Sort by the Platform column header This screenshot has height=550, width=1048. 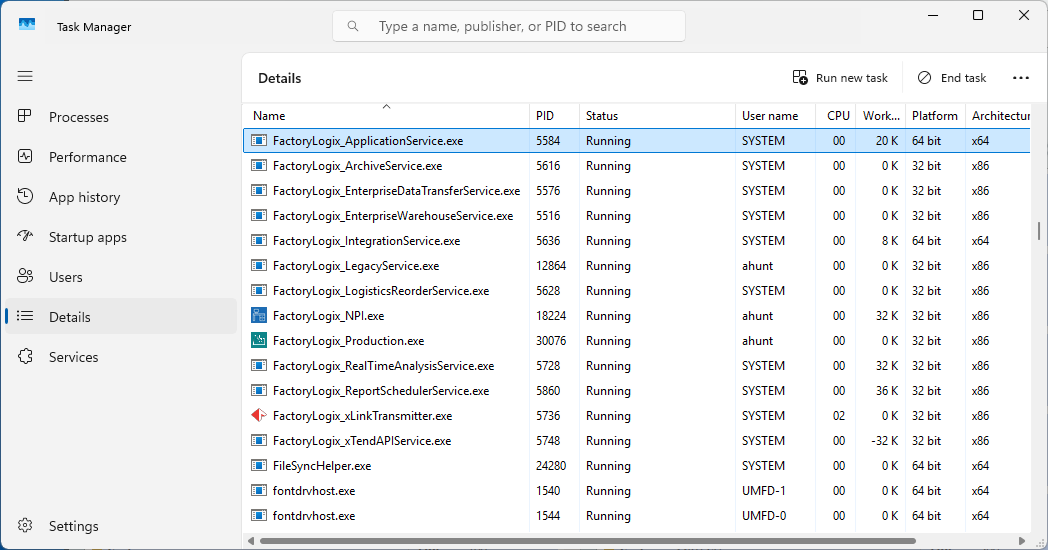[934, 115]
